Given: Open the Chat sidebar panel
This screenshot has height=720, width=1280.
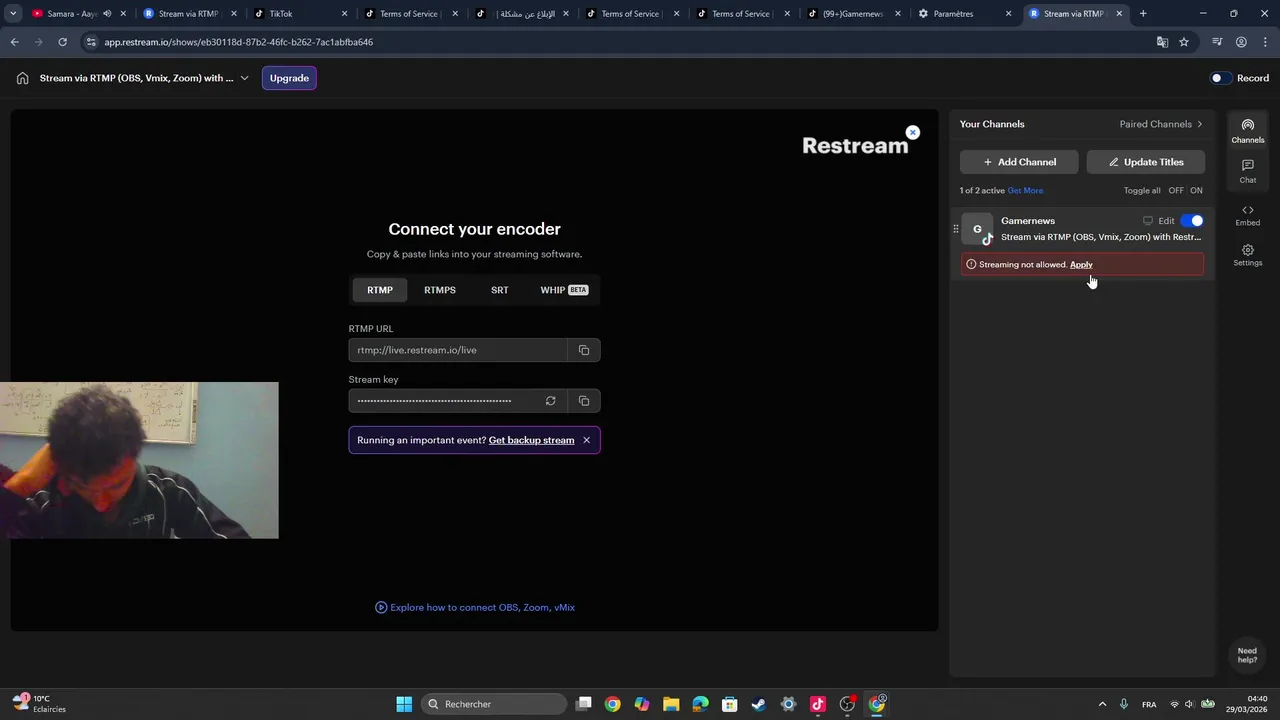Looking at the screenshot, I should pyautogui.click(x=1247, y=171).
